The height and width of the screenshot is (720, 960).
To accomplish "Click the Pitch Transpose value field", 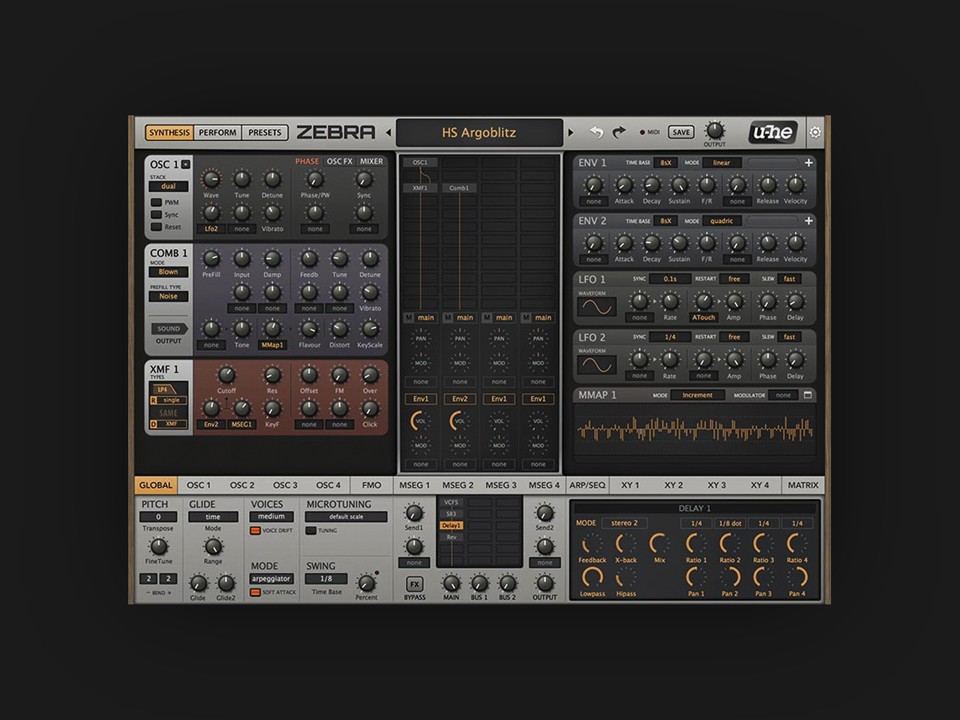I will point(158,517).
